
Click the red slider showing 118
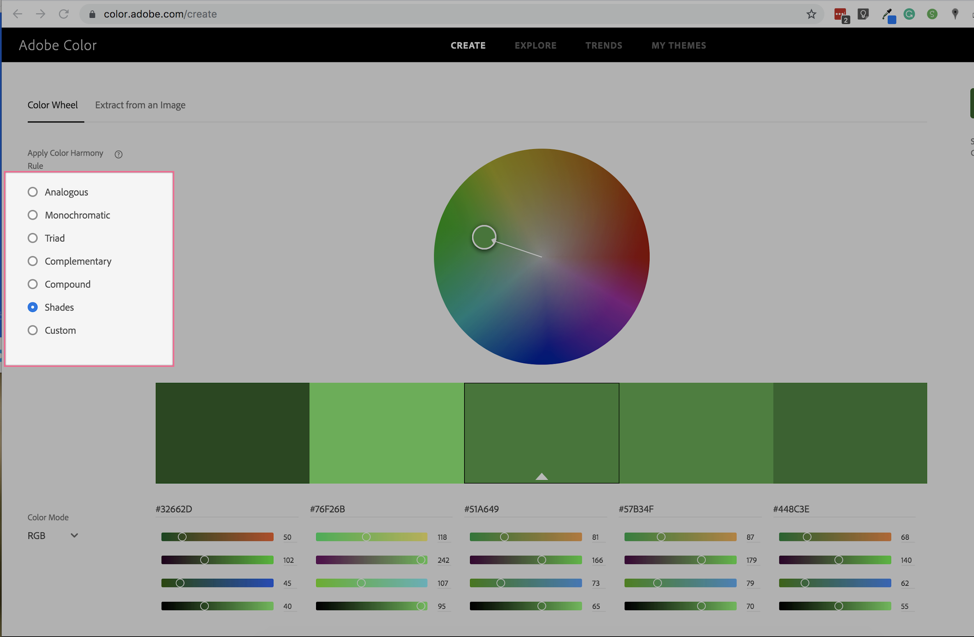(371, 536)
